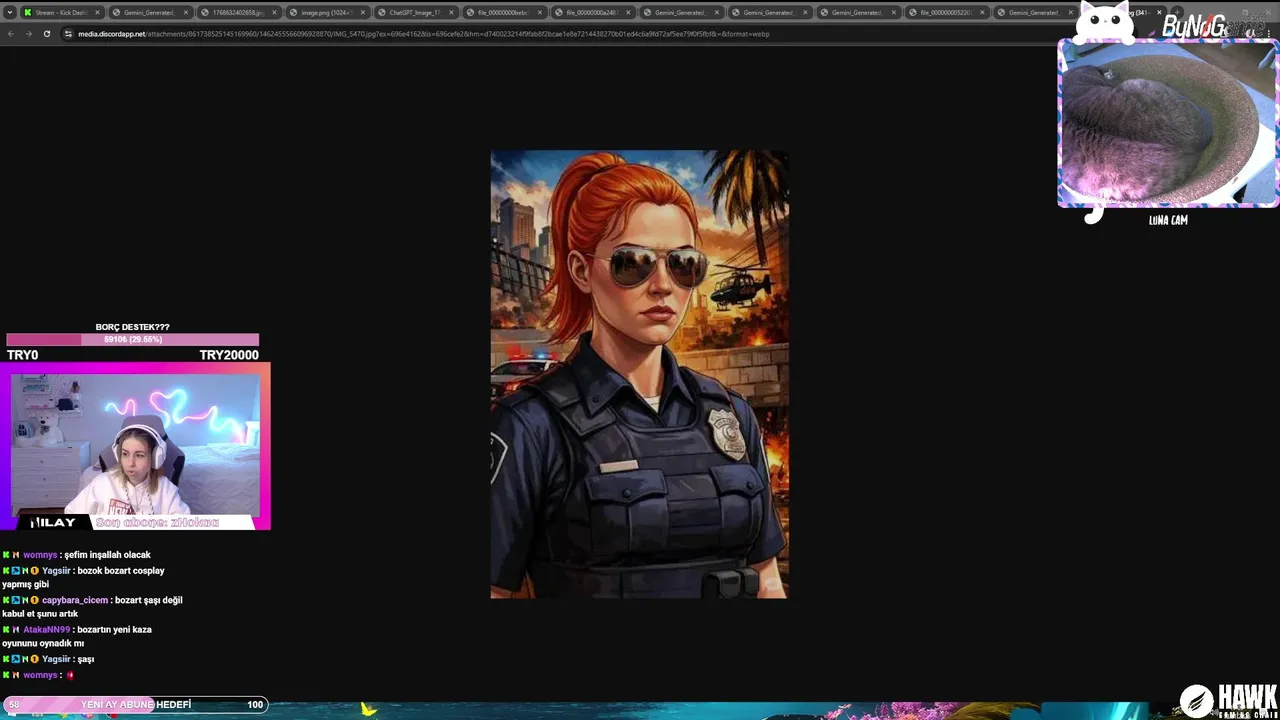Open a new tab with the plus button
This screenshot has height=720, width=1280.
(x=1177, y=12)
